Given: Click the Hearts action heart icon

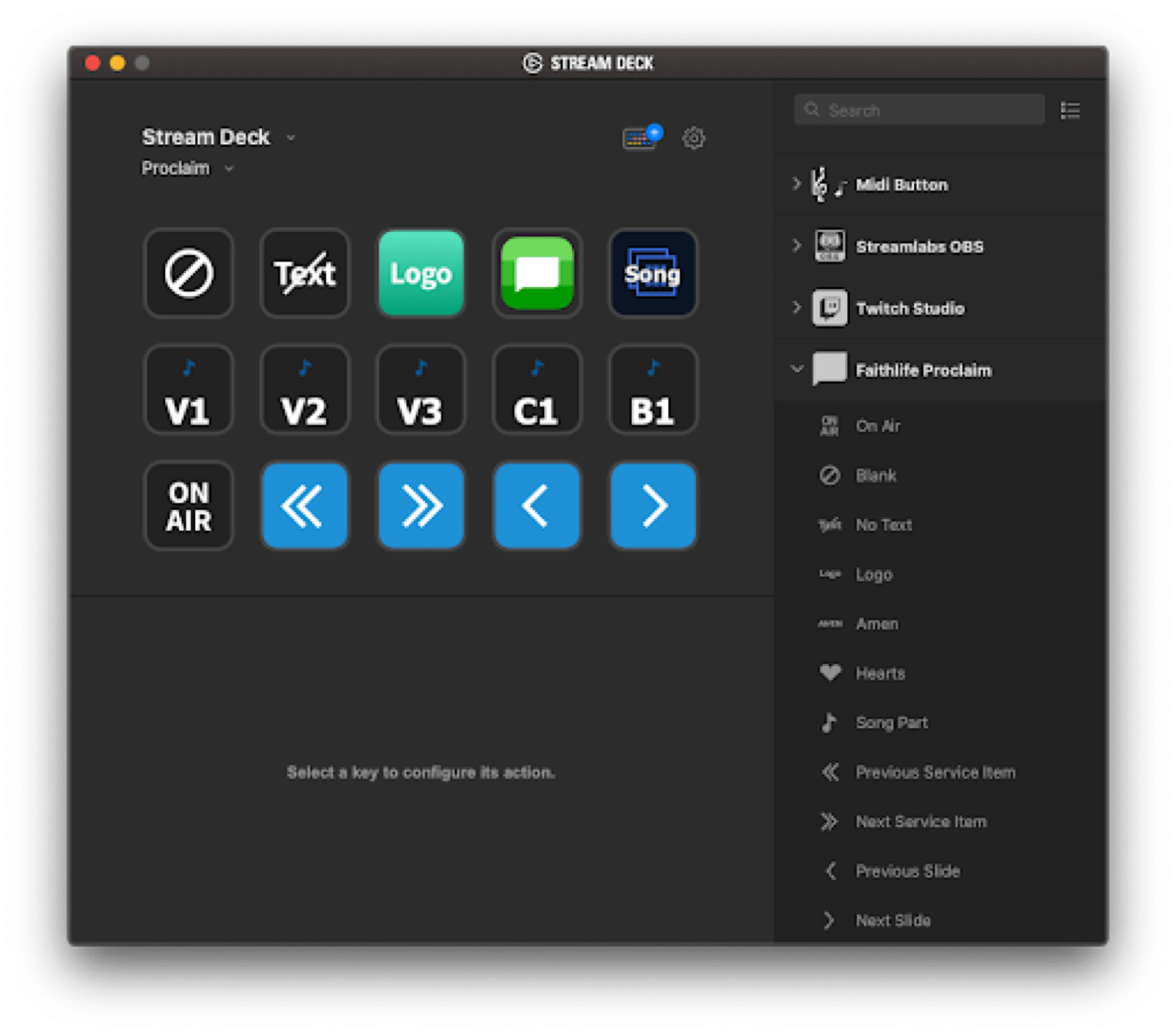Looking at the screenshot, I should (x=830, y=673).
